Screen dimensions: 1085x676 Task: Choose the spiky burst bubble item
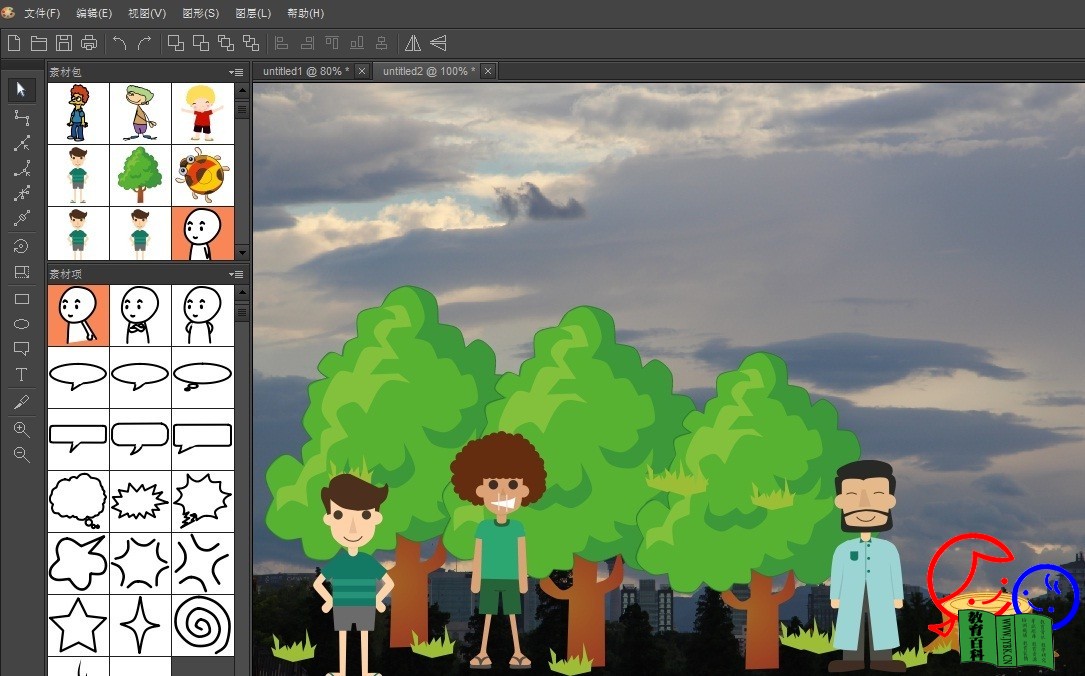pyautogui.click(x=140, y=501)
